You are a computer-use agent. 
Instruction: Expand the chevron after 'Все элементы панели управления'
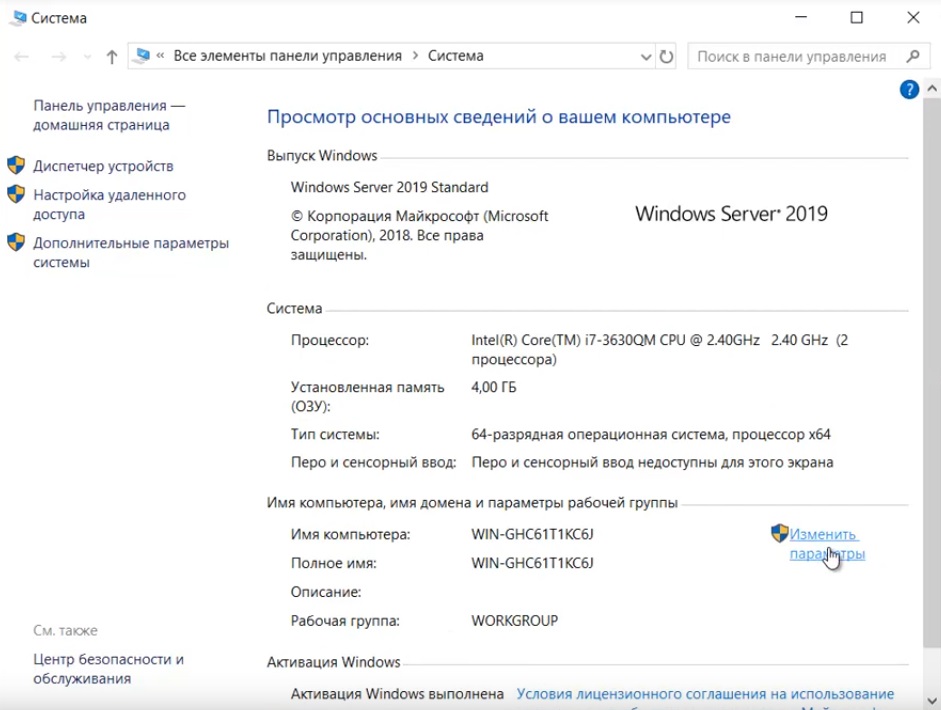coord(414,56)
